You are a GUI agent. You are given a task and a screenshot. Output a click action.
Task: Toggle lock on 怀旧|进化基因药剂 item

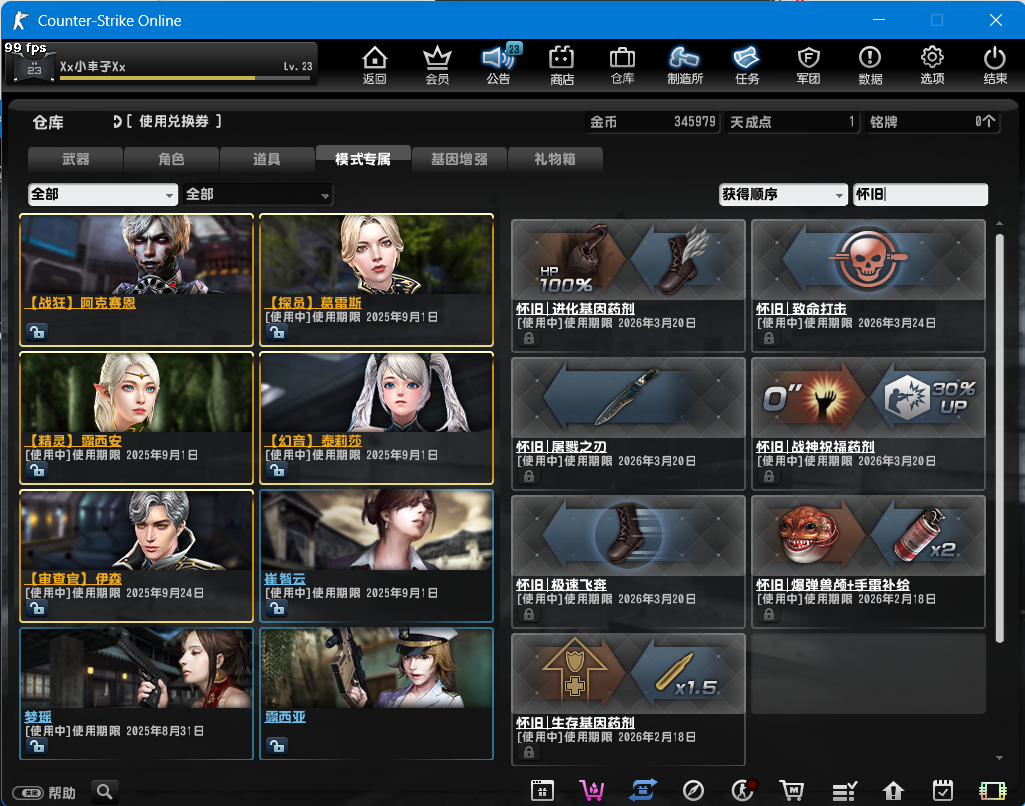529,338
